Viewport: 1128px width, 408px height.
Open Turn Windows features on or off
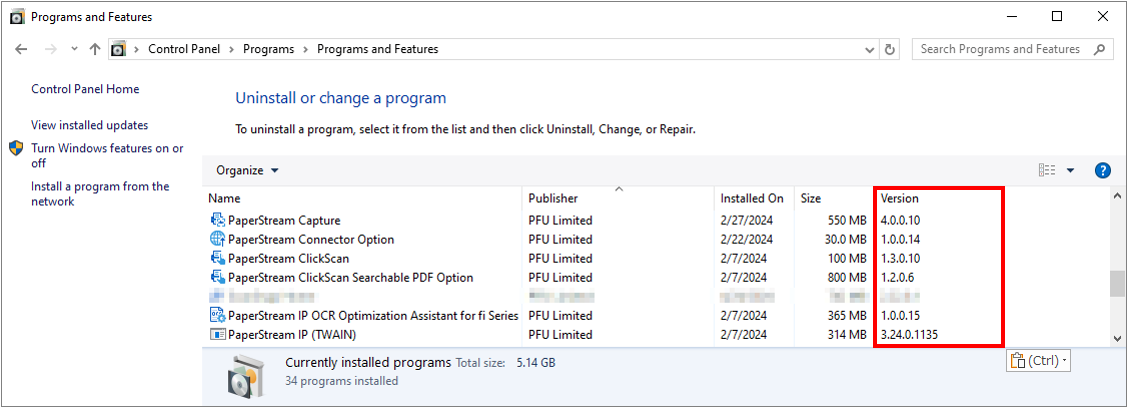pyautogui.click(x=107, y=155)
